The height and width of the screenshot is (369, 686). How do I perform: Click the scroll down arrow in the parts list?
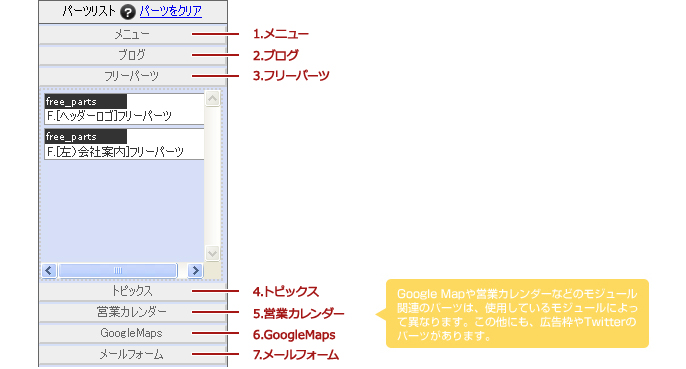tap(213, 253)
